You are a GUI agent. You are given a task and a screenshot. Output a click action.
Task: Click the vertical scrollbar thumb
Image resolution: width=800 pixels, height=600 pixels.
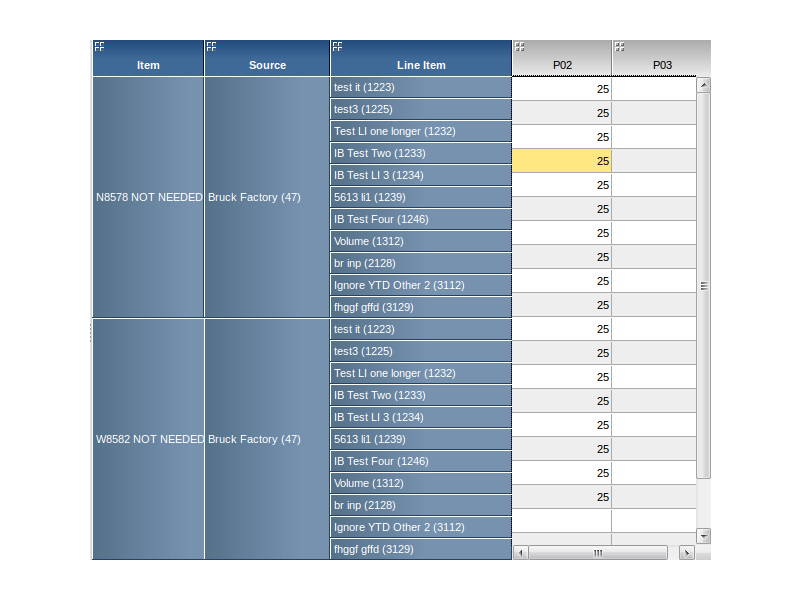[x=704, y=286]
